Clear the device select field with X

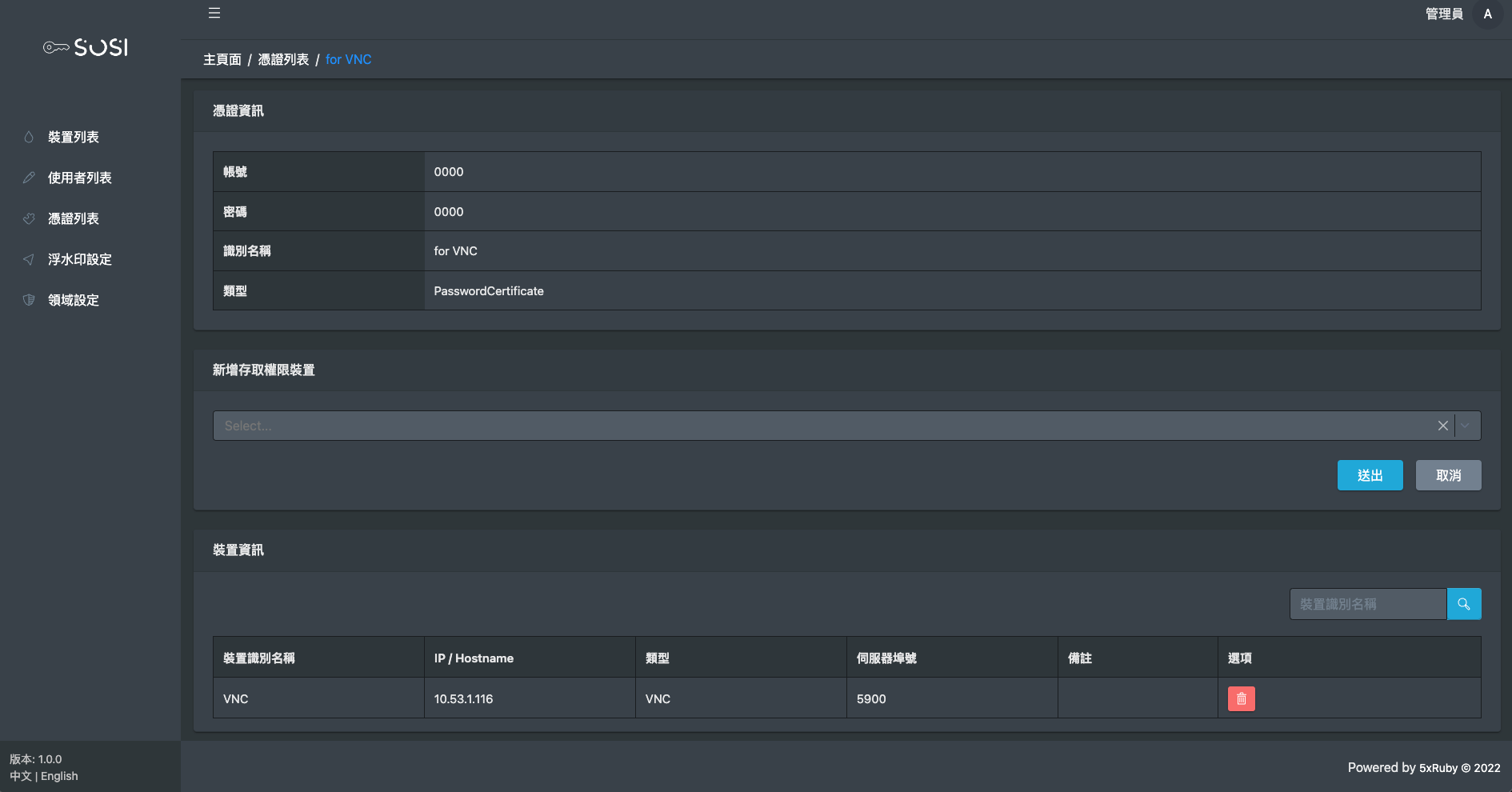pyautogui.click(x=1442, y=426)
